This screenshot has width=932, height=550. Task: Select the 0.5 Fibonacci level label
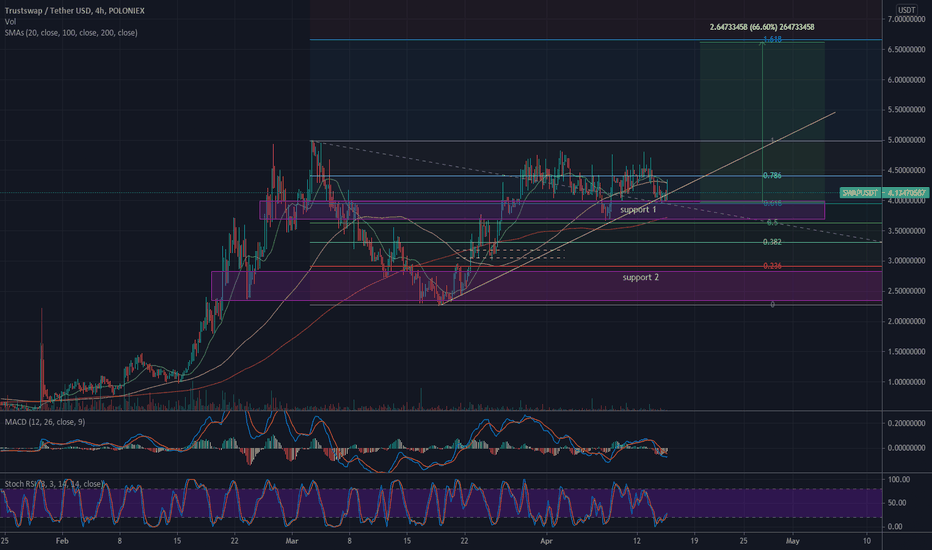pos(772,222)
